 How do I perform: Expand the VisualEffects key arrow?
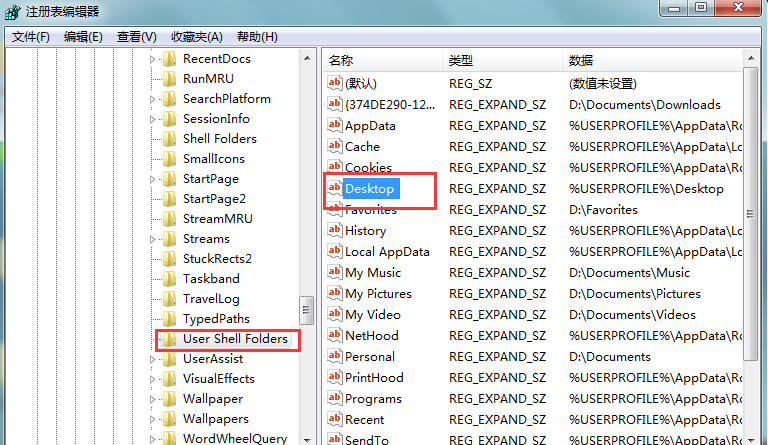(x=152, y=379)
